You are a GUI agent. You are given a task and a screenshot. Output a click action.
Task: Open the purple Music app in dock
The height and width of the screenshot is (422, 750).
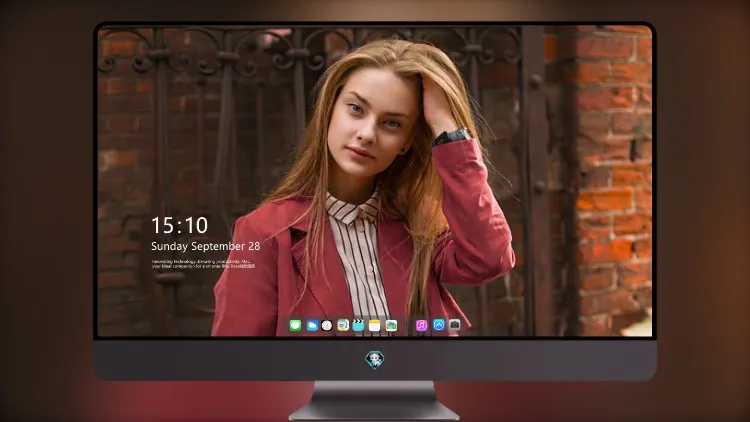click(x=421, y=326)
